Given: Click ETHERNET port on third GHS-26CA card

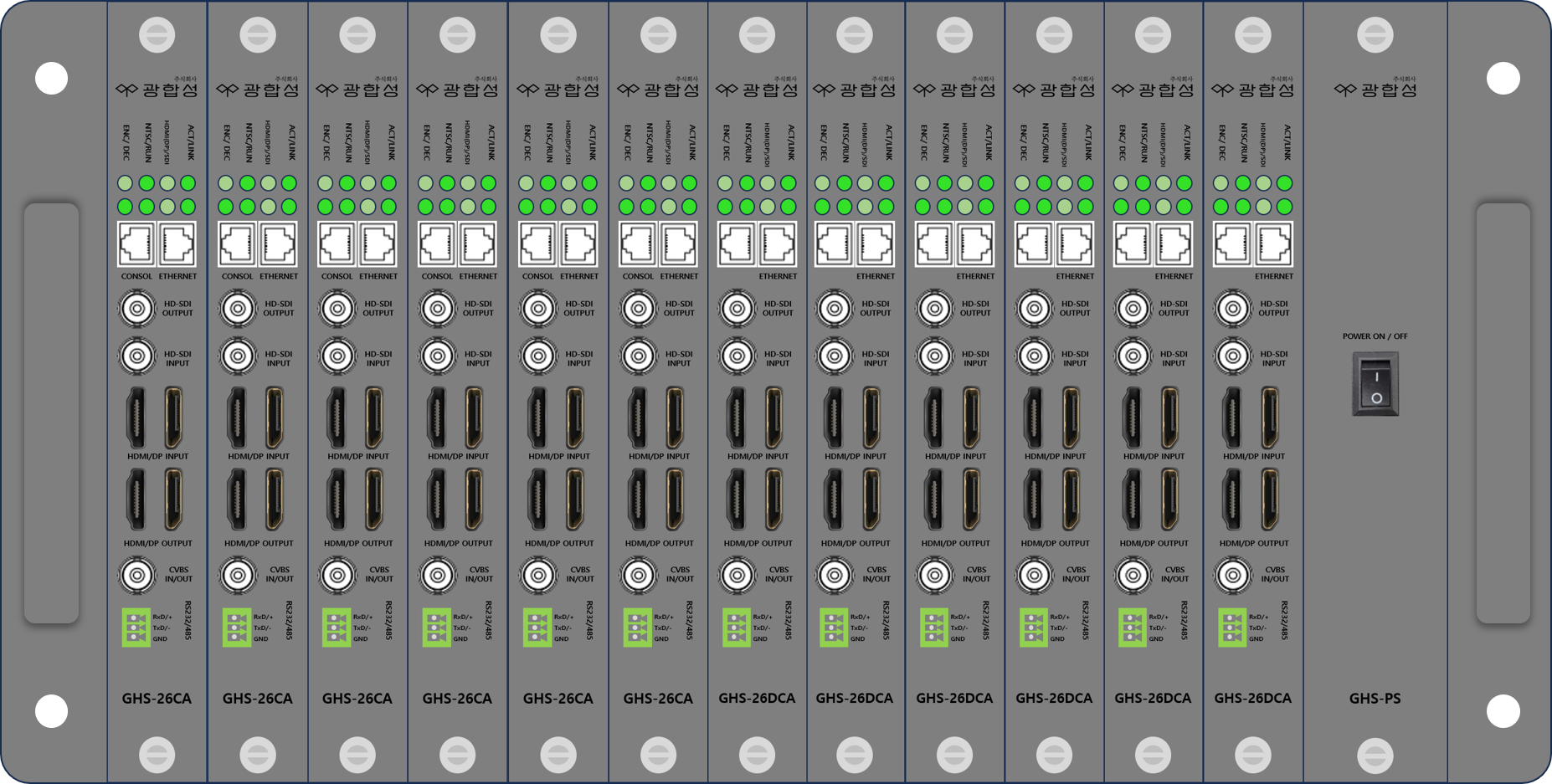Looking at the screenshot, I should click(377, 244).
